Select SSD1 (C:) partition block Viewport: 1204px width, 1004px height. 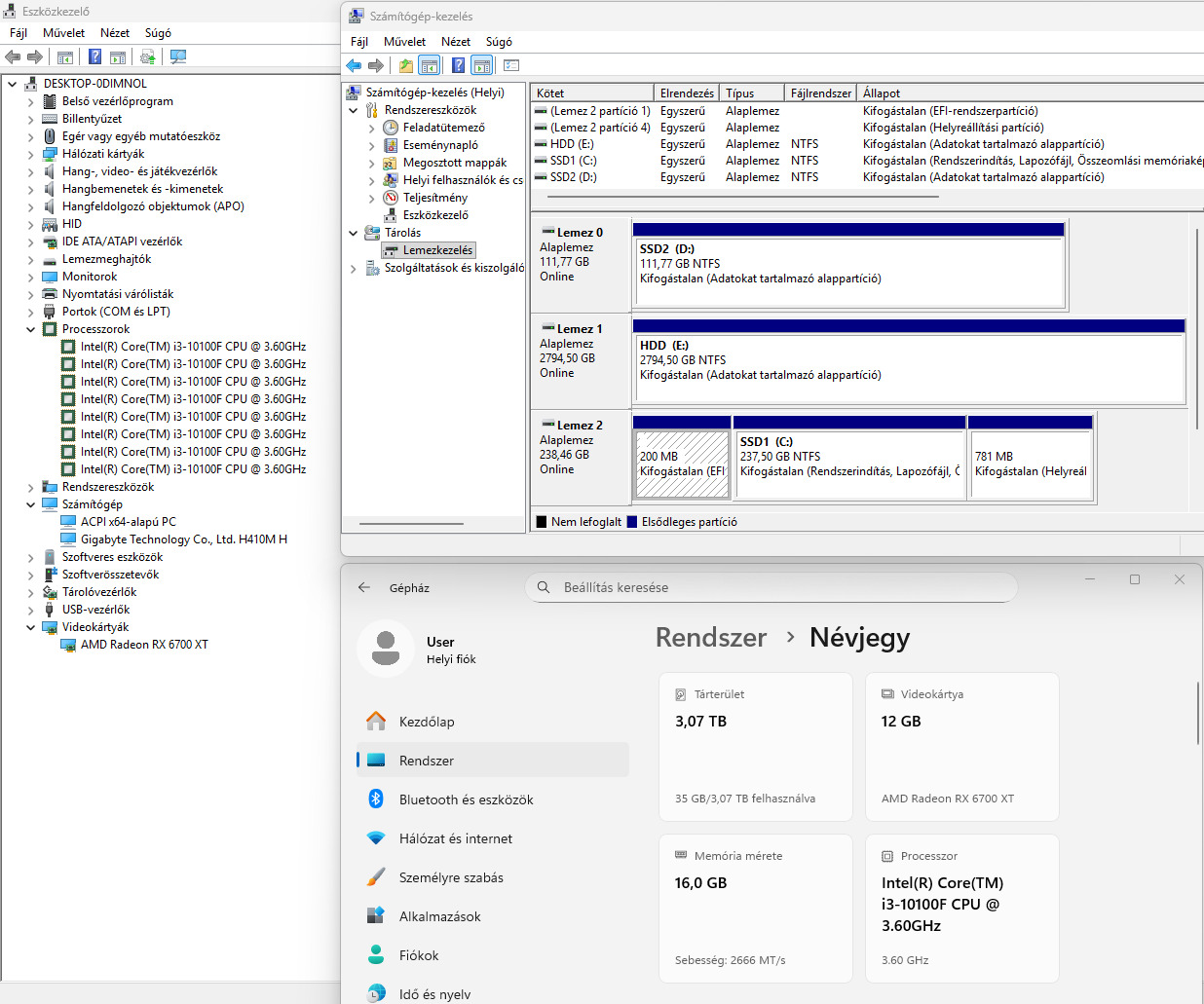[849, 458]
